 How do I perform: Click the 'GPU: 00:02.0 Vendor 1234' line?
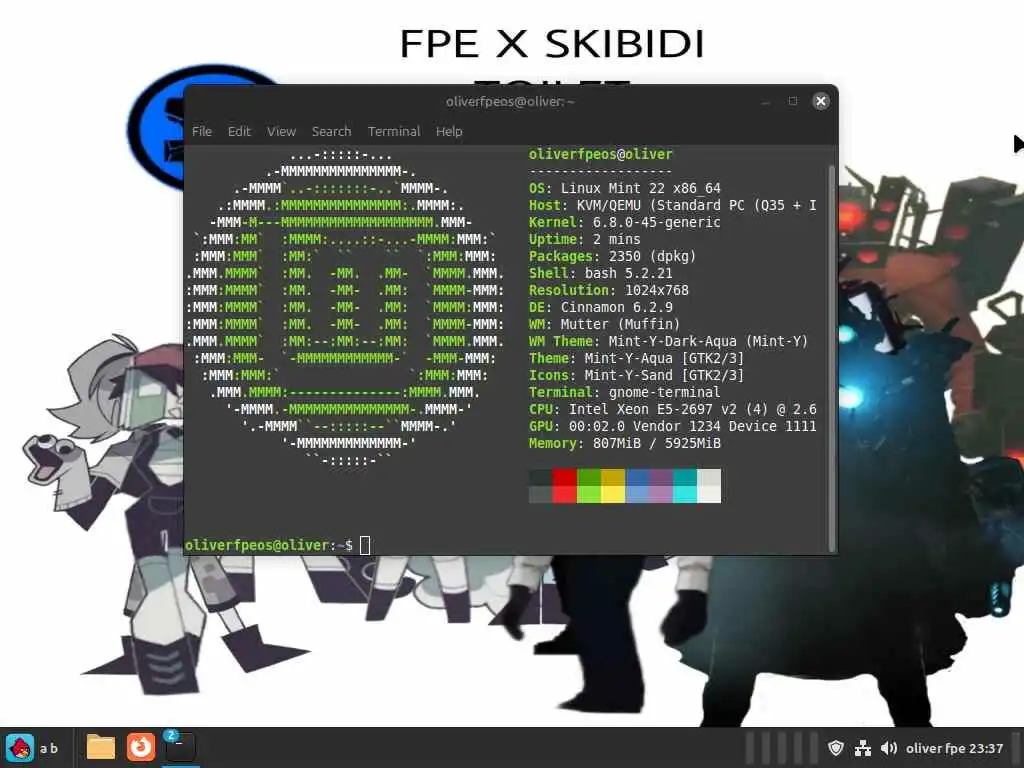click(673, 426)
